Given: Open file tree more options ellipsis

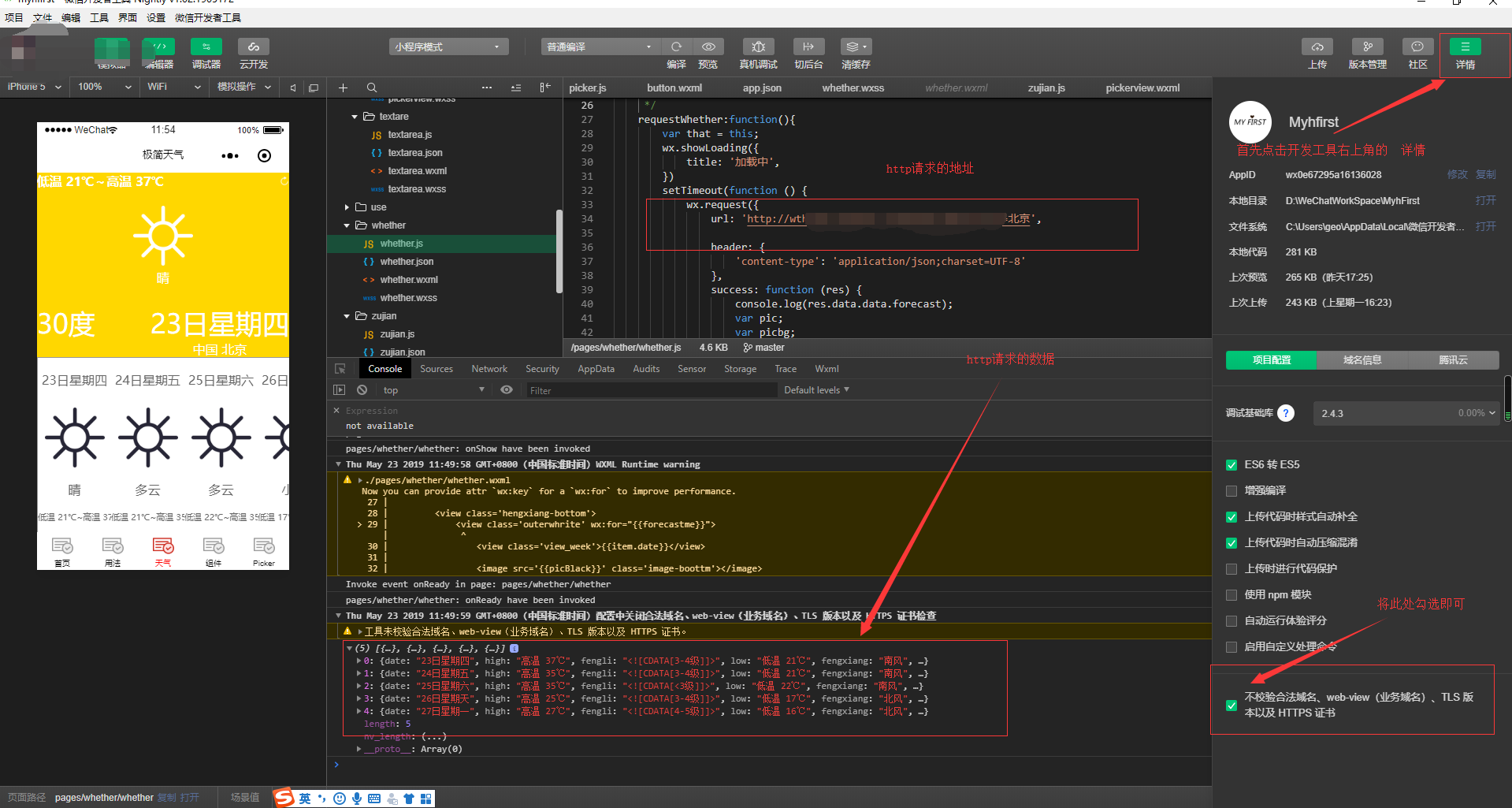Looking at the screenshot, I should [x=487, y=88].
